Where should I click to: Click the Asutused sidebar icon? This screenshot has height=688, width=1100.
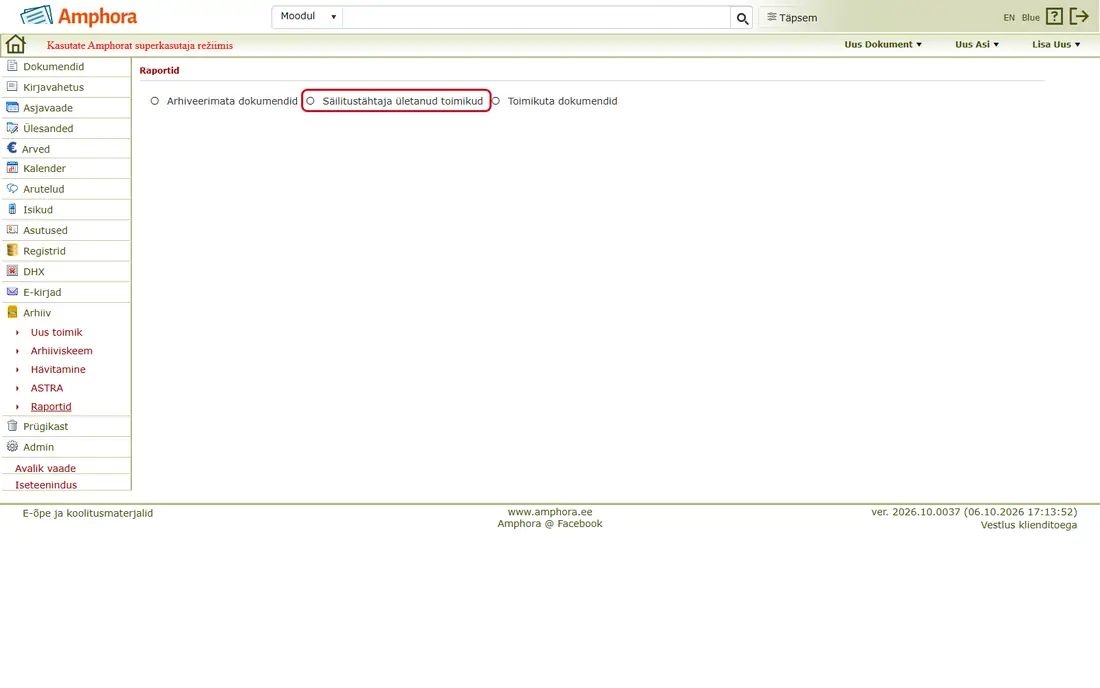(x=12, y=229)
